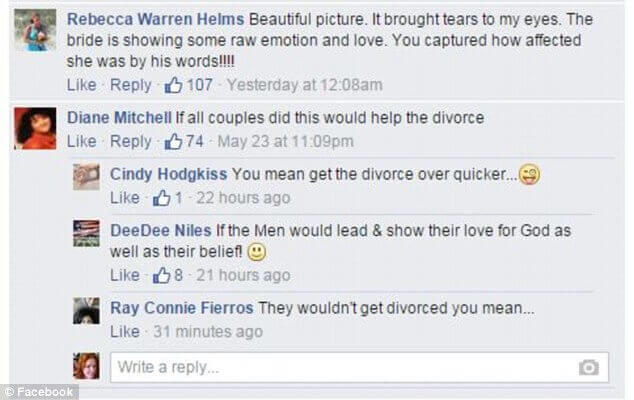This screenshot has height=400, width=634.
Task: Like DeeDee Niles' reply
Action: (x=124, y=275)
